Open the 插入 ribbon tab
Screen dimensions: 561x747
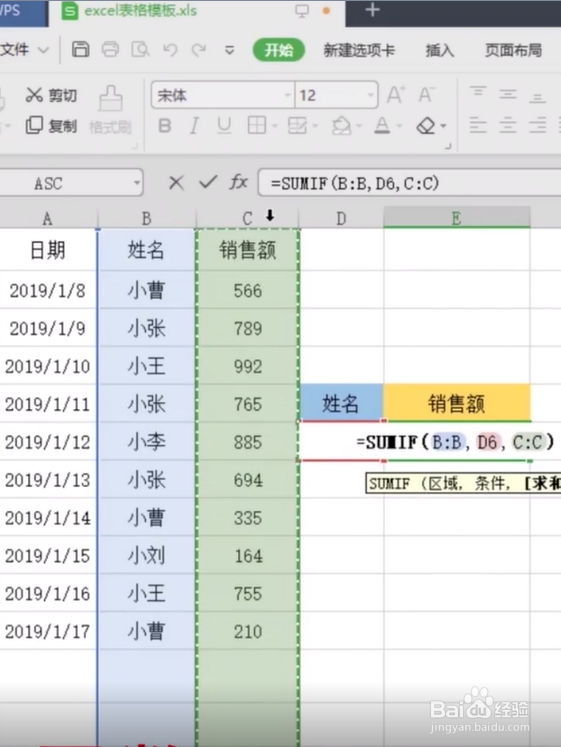(x=440, y=50)
